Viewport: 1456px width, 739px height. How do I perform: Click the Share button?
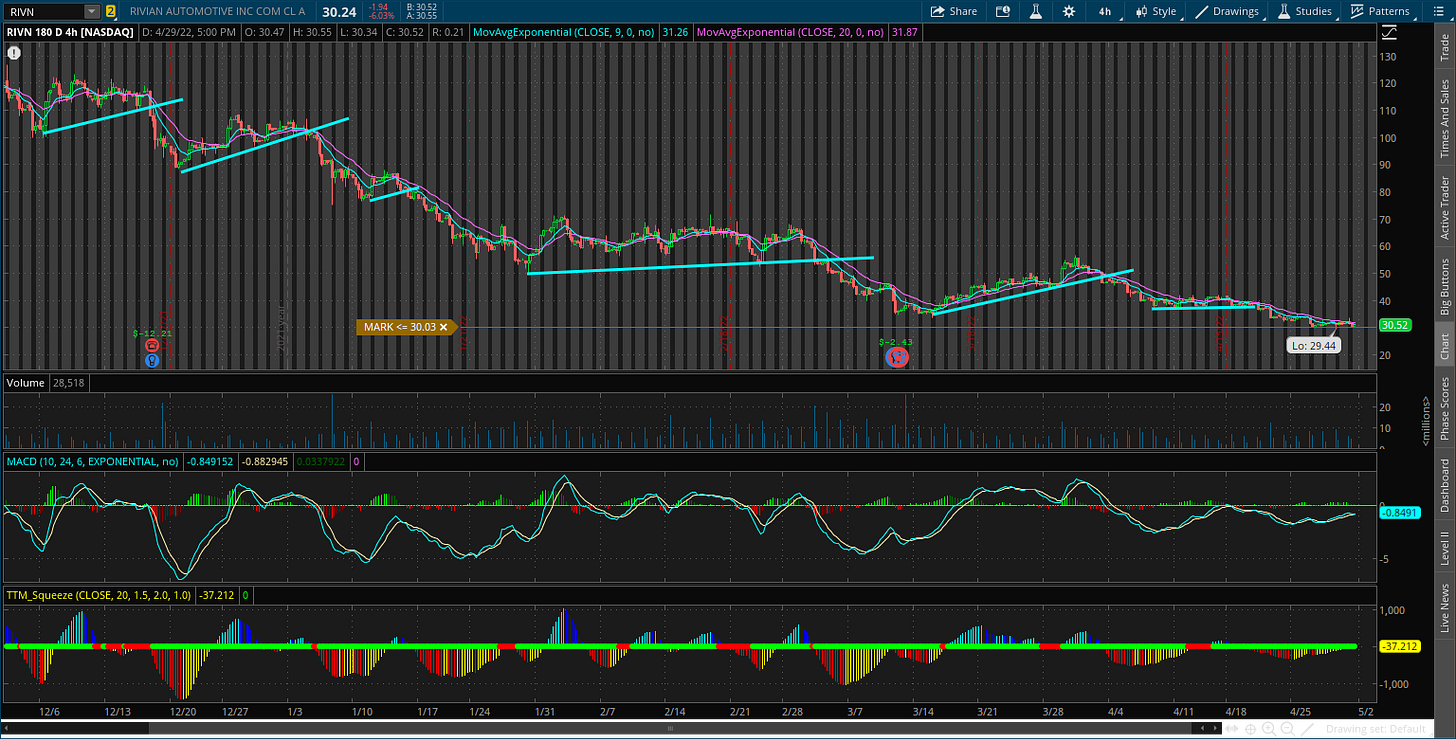click(x=953, y=12)
